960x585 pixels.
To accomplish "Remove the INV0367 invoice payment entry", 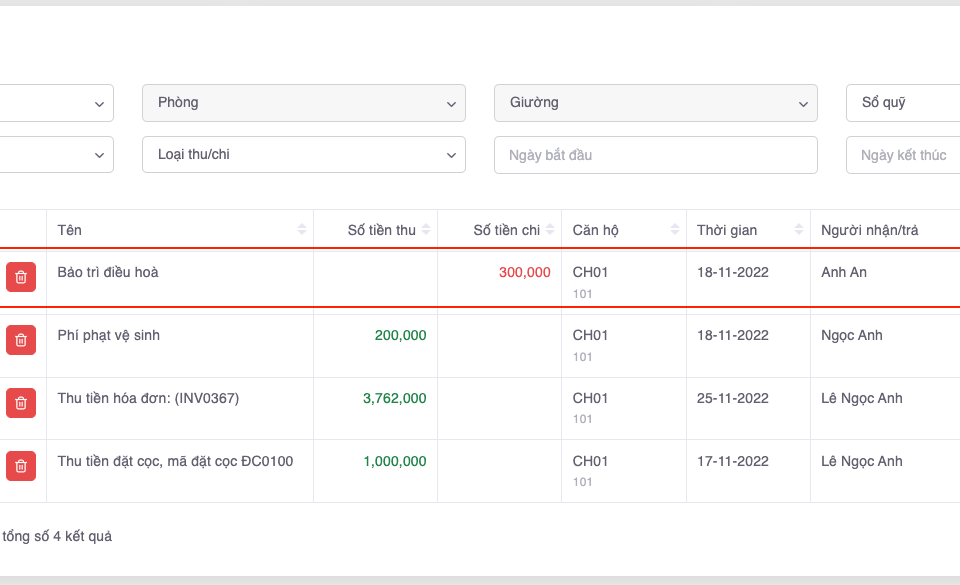I will coord(21,403).
